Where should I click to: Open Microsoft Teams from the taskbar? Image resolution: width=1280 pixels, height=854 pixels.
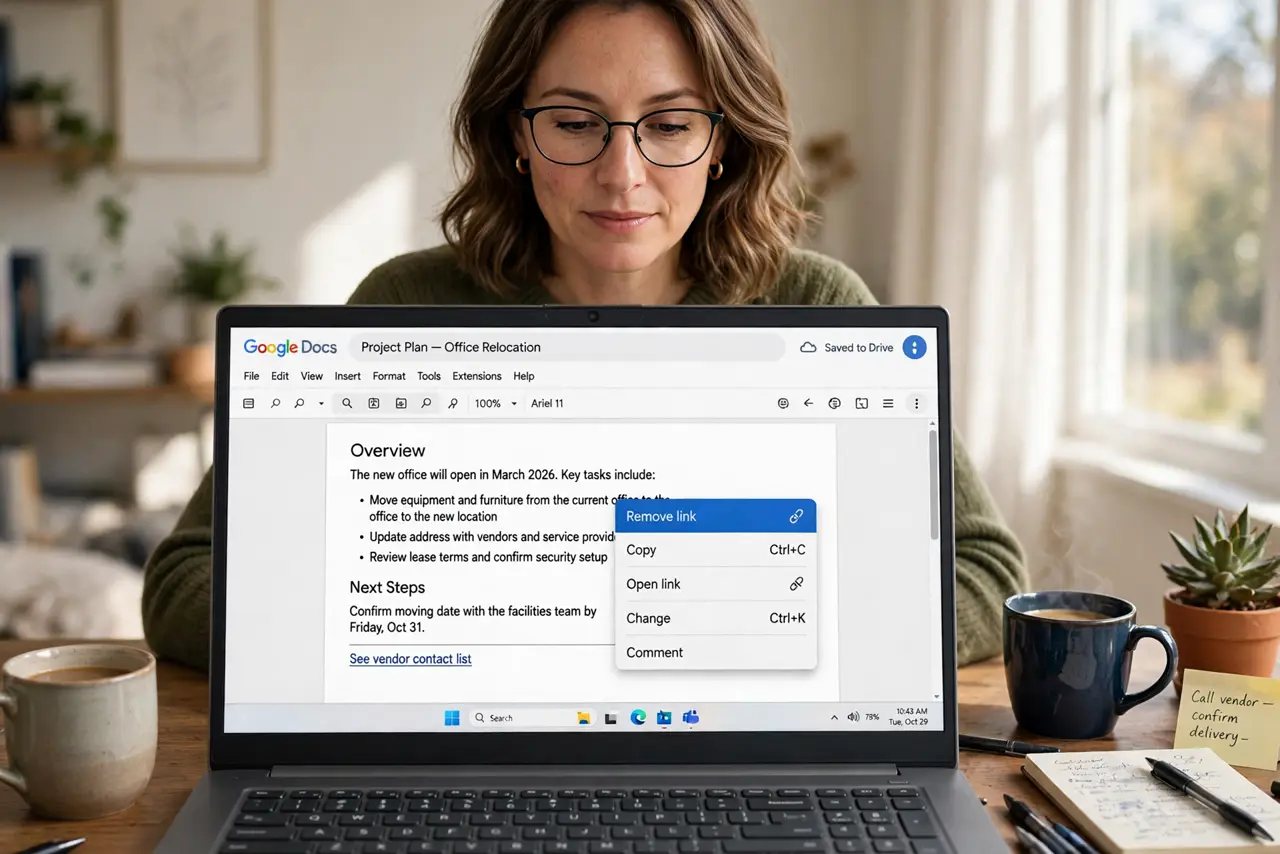click(690, 717)
